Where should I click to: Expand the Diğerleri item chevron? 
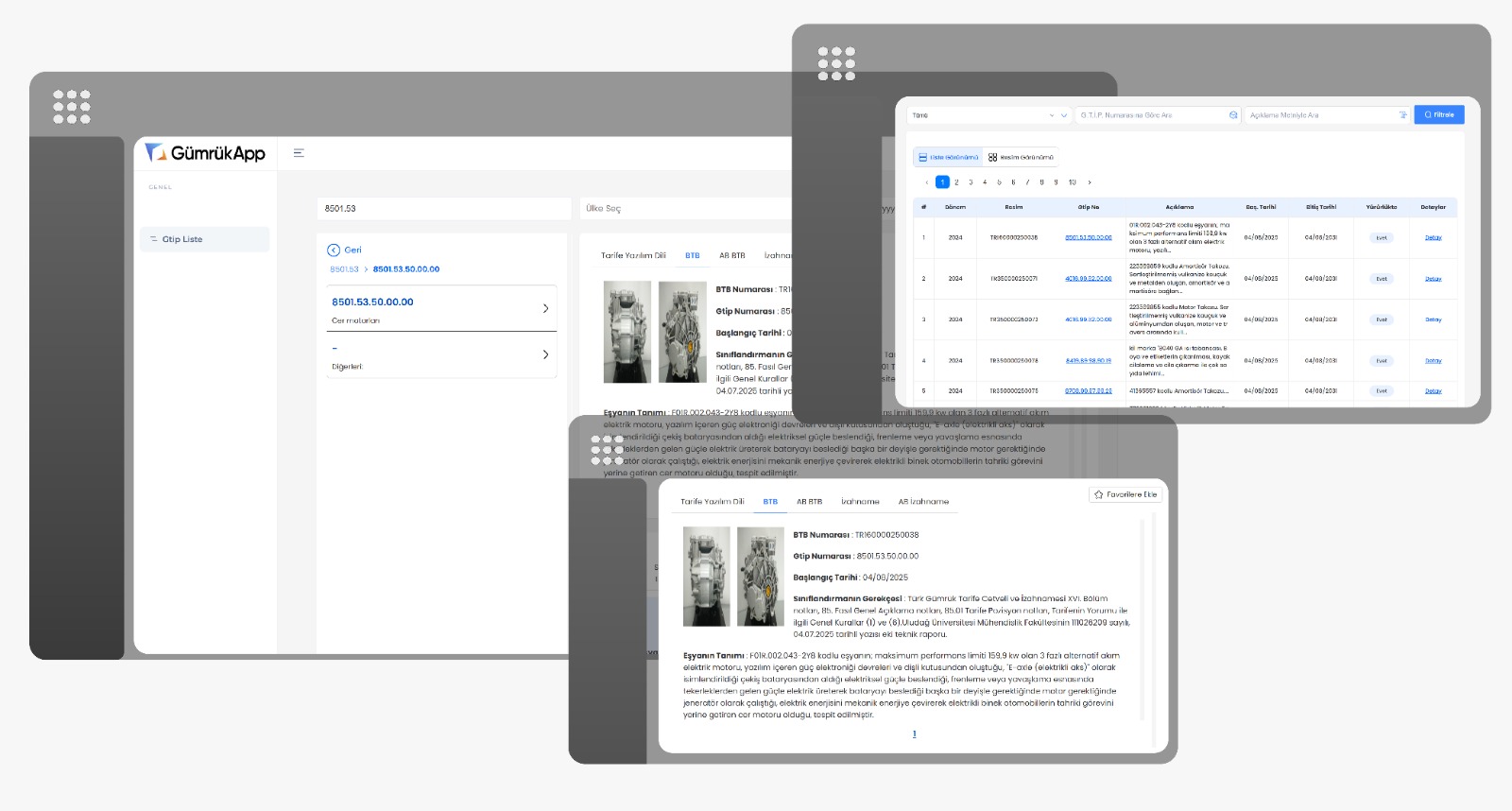[x=545, y=354]
